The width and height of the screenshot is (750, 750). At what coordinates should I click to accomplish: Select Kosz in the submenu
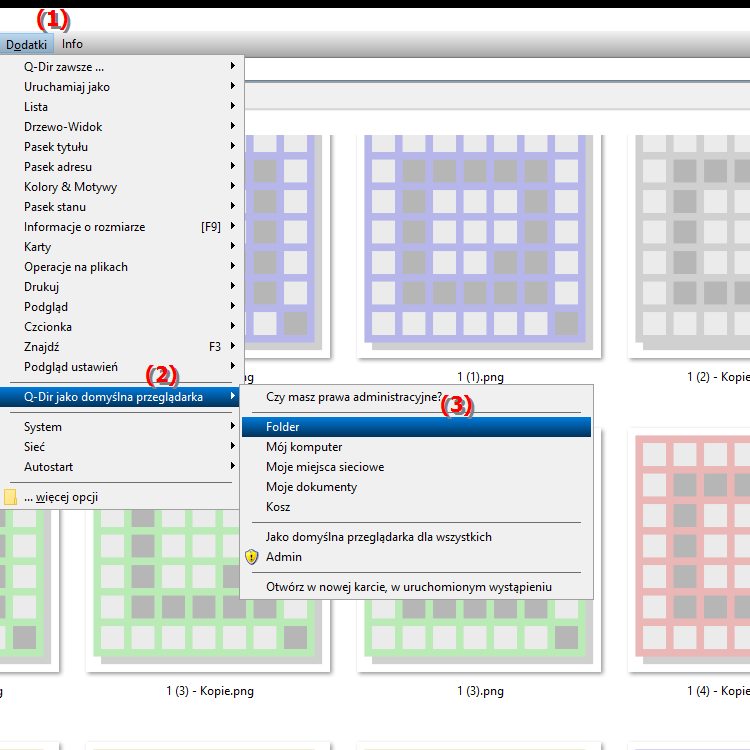[x=416, y=507]
